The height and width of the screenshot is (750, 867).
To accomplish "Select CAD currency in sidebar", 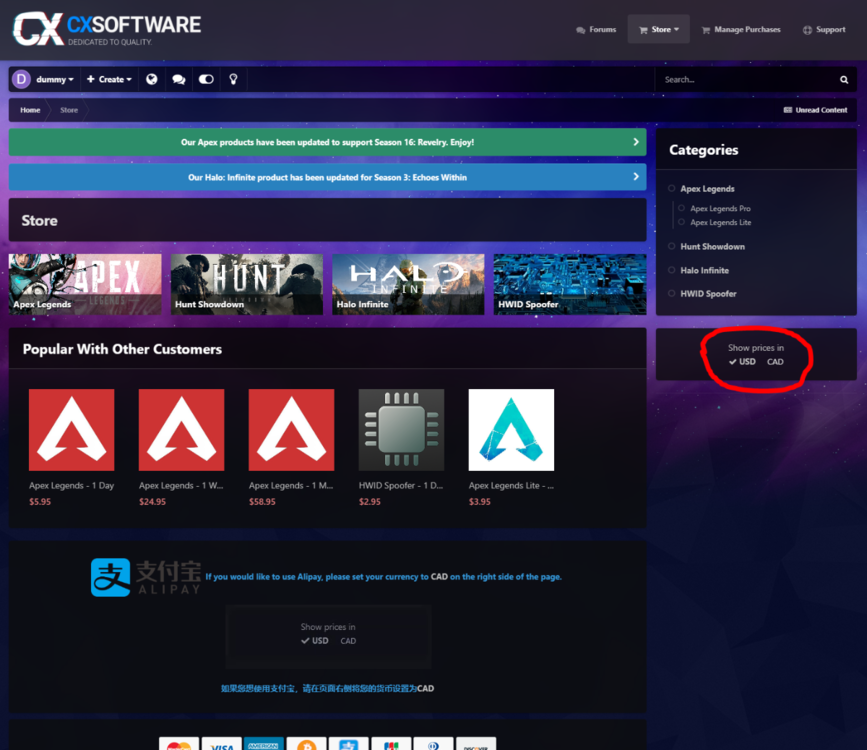I will pos(775,362).
